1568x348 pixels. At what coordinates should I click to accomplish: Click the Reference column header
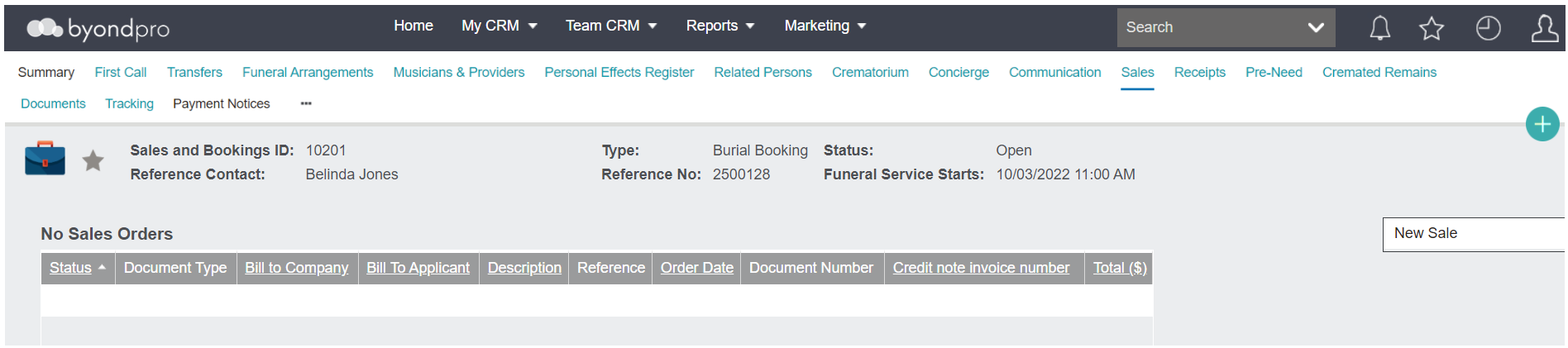pos(611,268)
